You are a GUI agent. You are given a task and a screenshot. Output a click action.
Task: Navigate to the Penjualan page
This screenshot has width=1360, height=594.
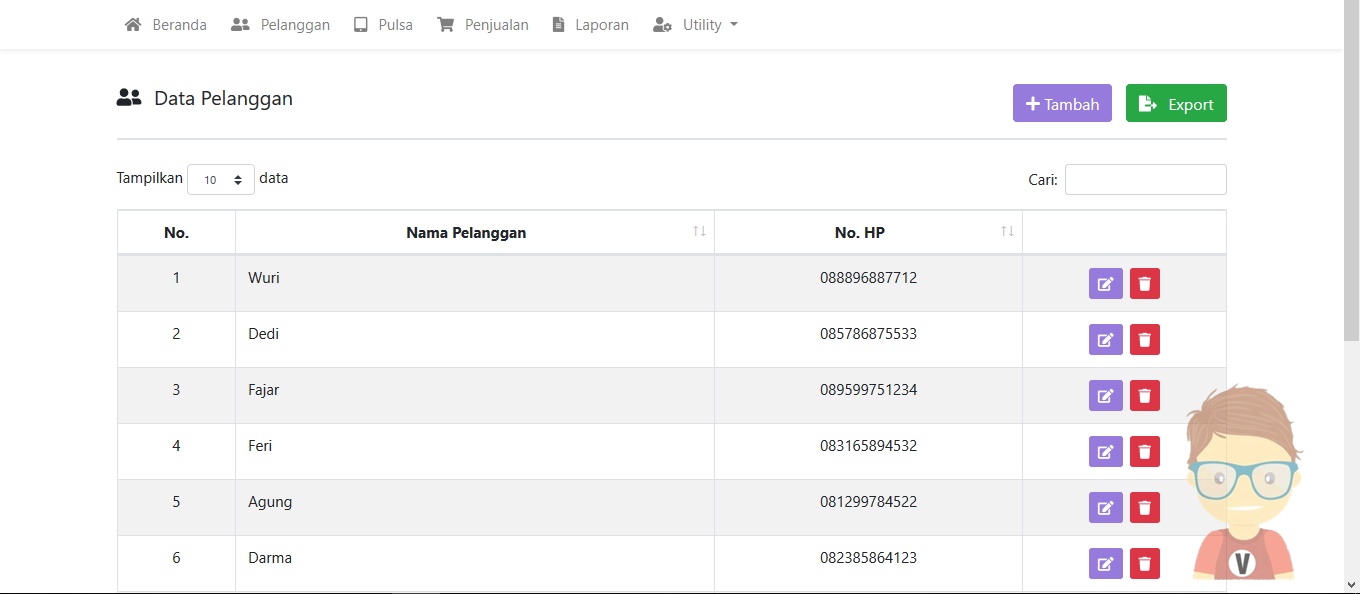click(x=483, y=25)
